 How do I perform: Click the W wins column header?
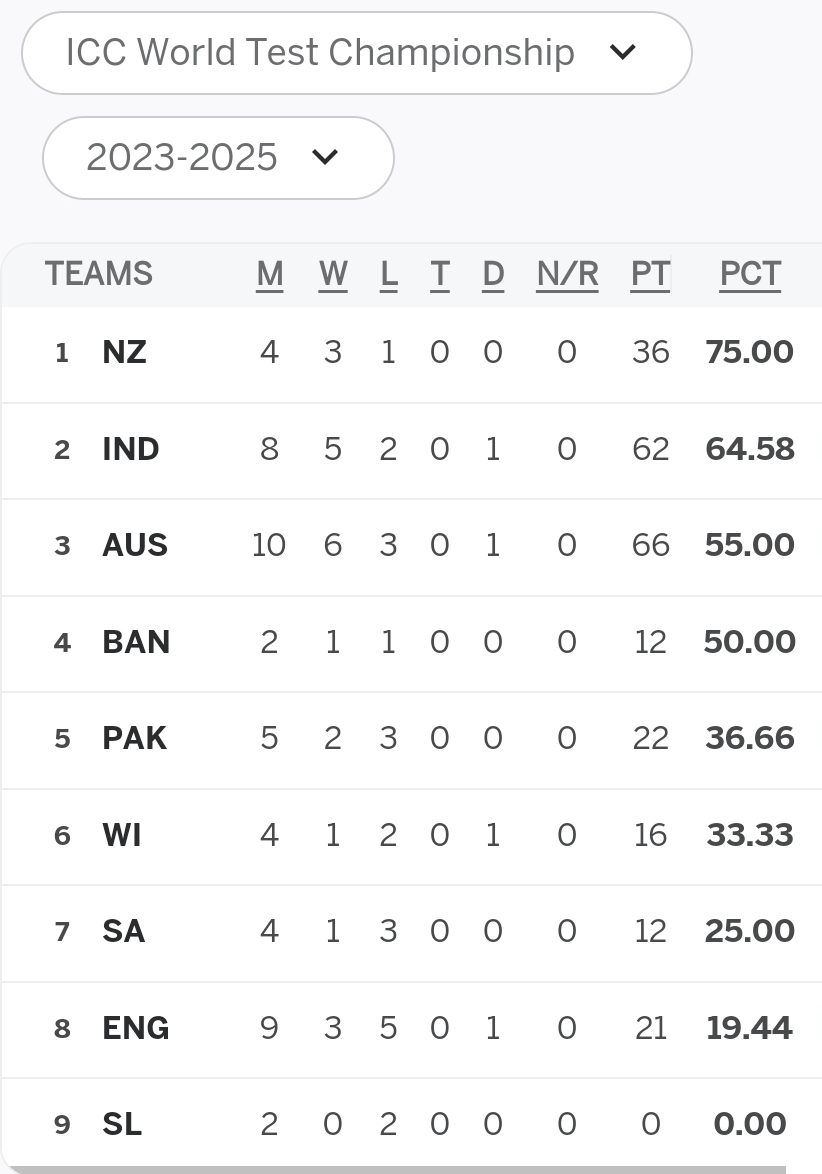point(333,275)
